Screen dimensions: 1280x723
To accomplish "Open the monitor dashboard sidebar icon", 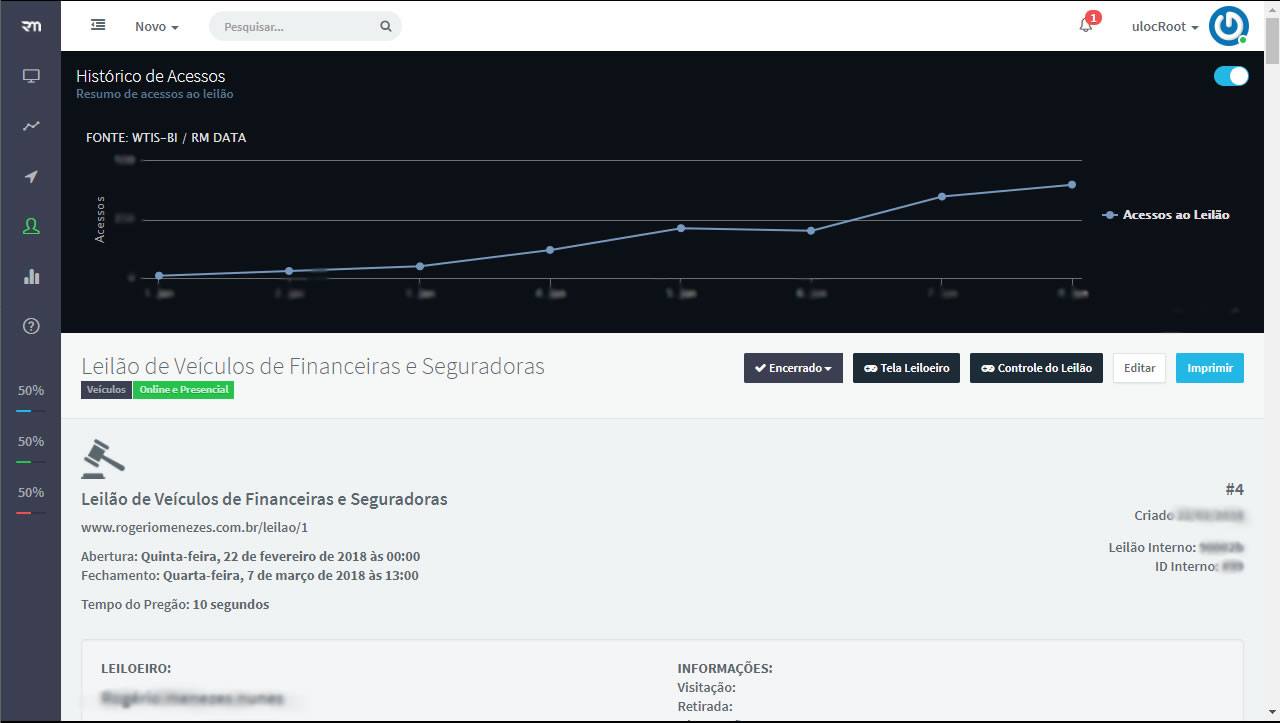I will point(31,76).
